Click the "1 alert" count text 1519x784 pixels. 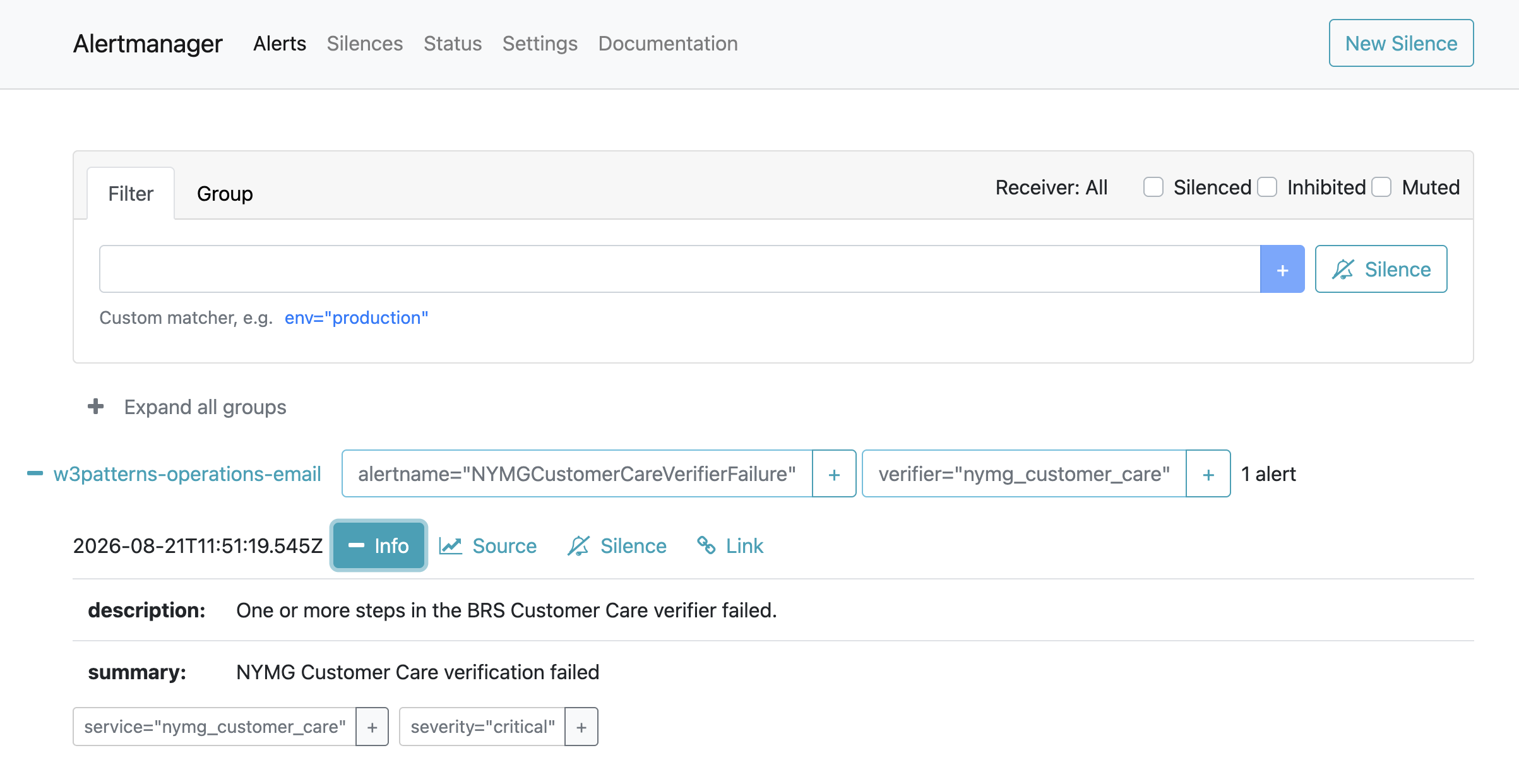1268,474
